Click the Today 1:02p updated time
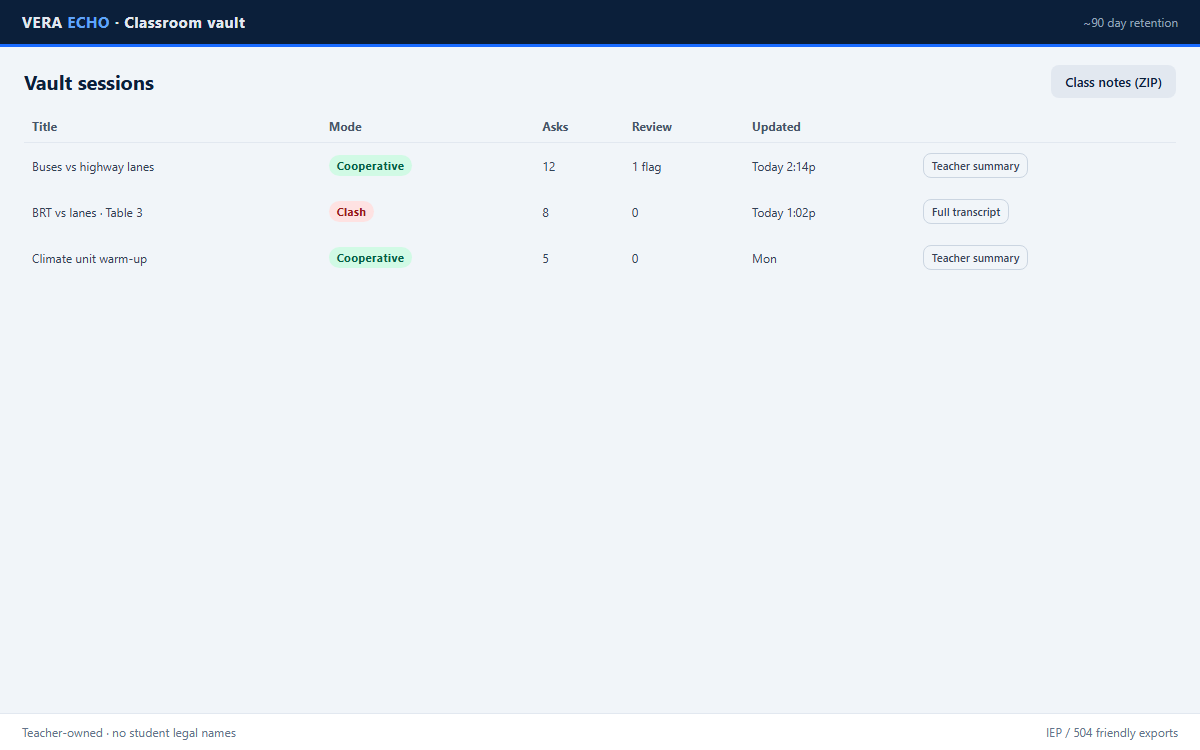Screen dimensions: 1200x750 pyautogui.click(x=784, y=213)
